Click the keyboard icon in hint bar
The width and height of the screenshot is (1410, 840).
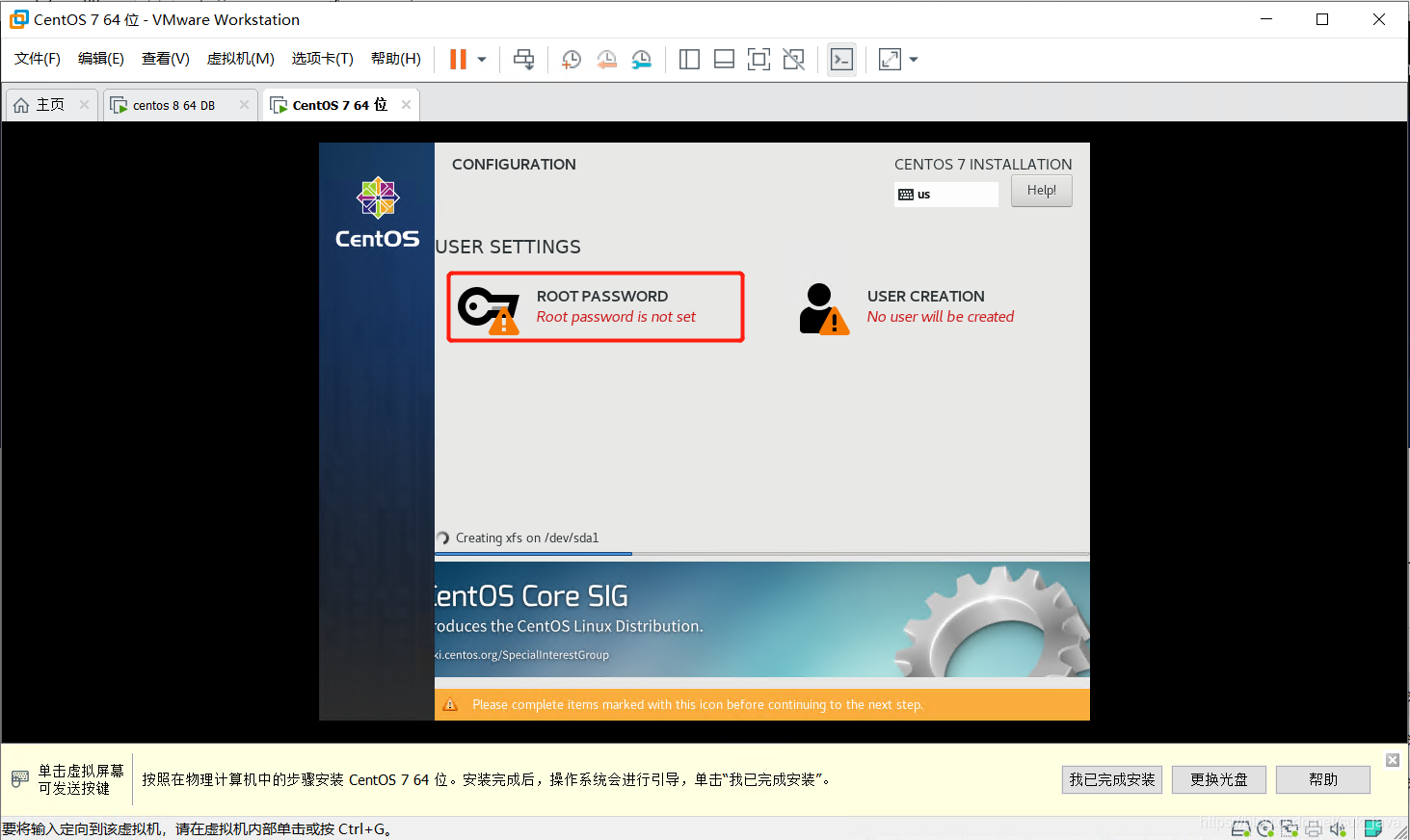pyautogui.click(x=20, y=778)
